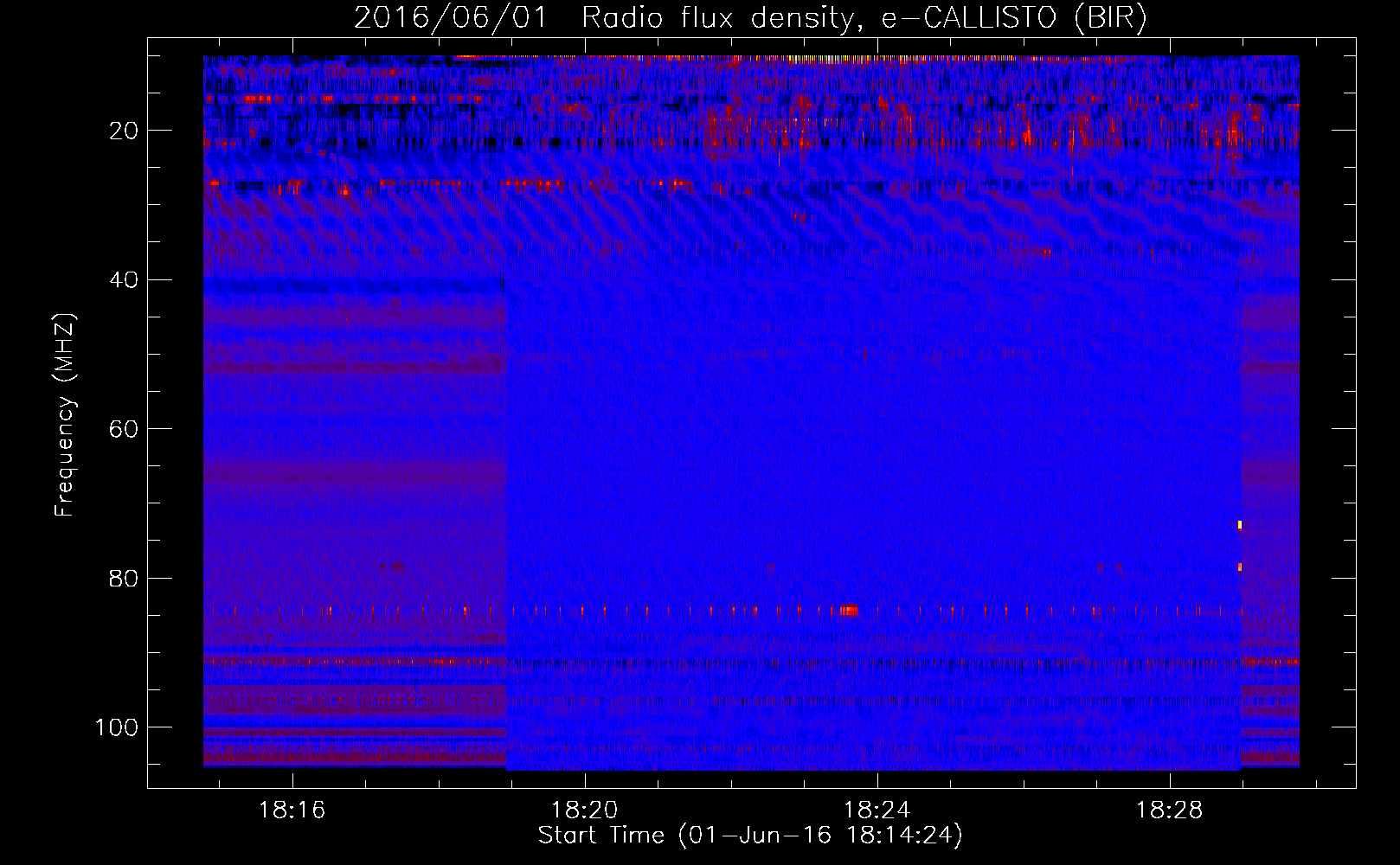Click the "20" frequency tick label
Screen dimensions: 1400x865
[x=125, y=131]
